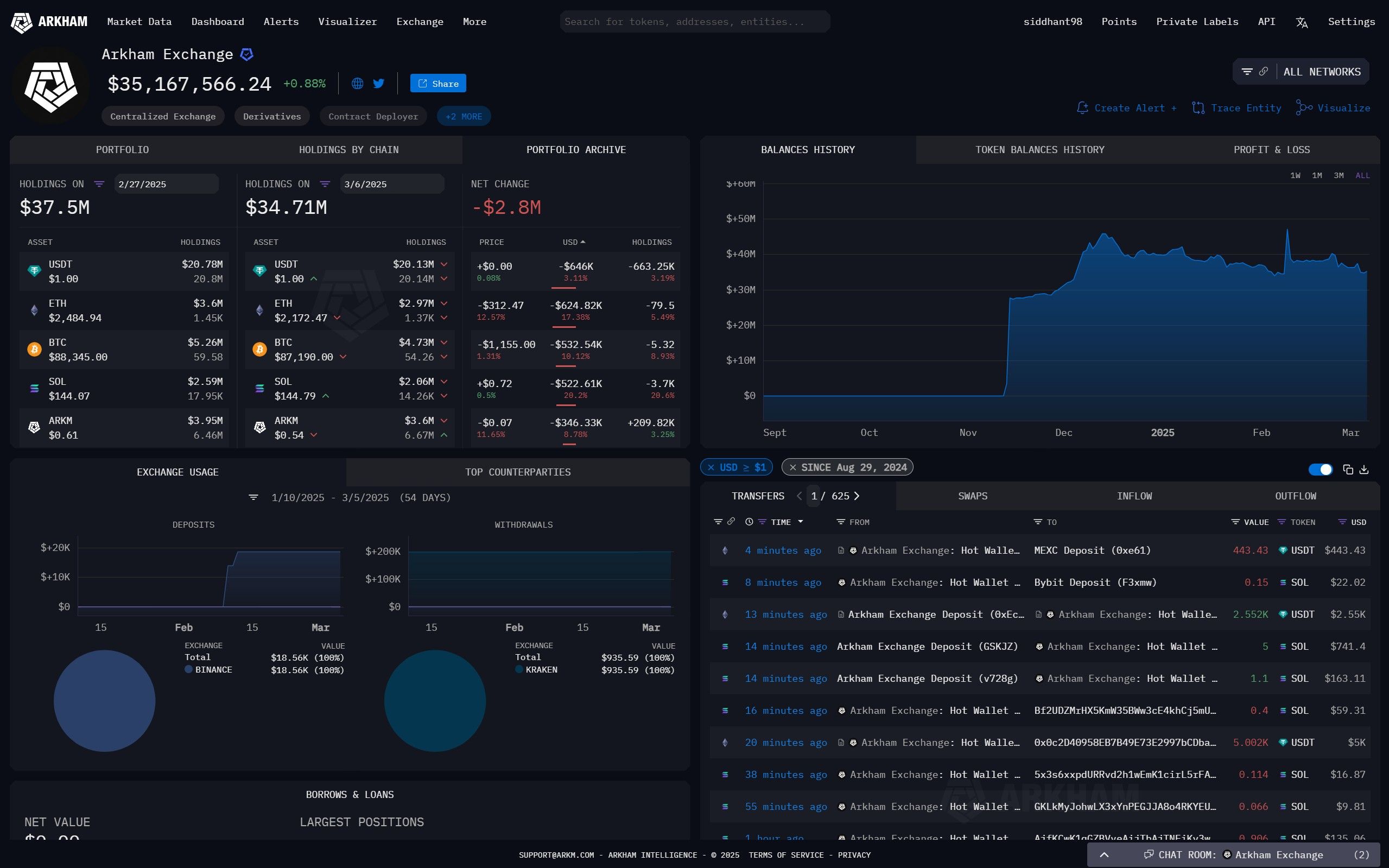
Task: Go to next transfers page arrow
Action: 857,496
